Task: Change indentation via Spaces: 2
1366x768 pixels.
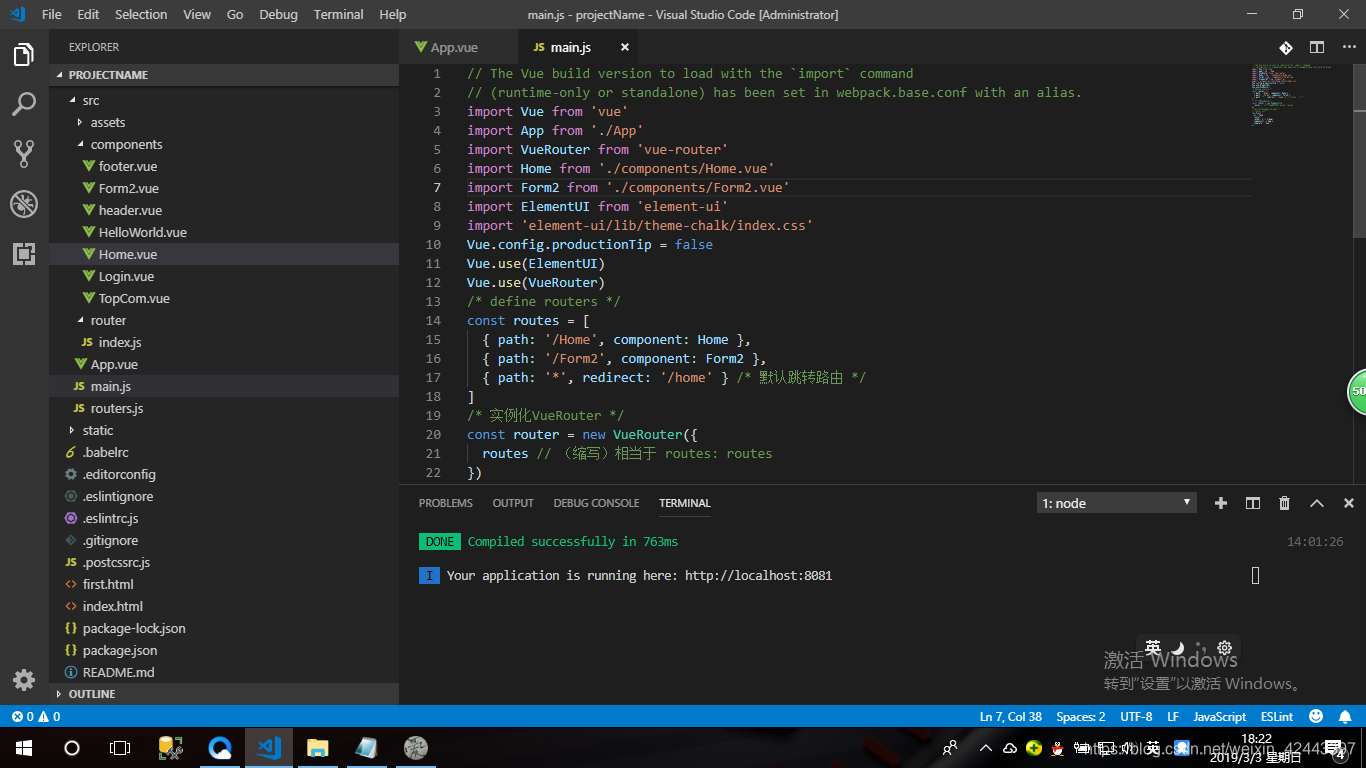Action: pos(1081,716)
